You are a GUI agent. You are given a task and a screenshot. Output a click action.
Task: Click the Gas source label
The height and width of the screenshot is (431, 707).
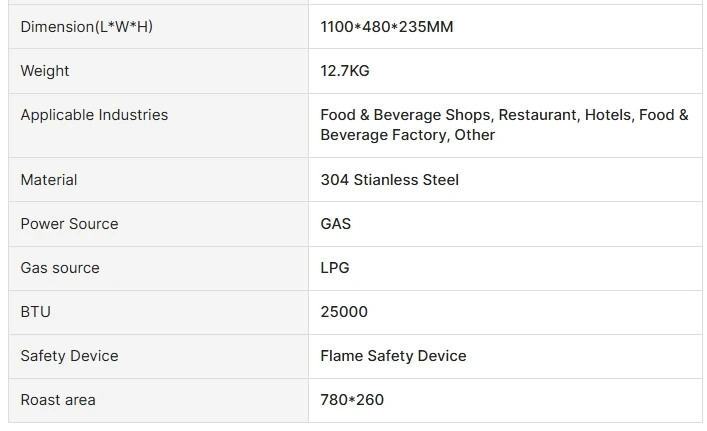(60, 268)
